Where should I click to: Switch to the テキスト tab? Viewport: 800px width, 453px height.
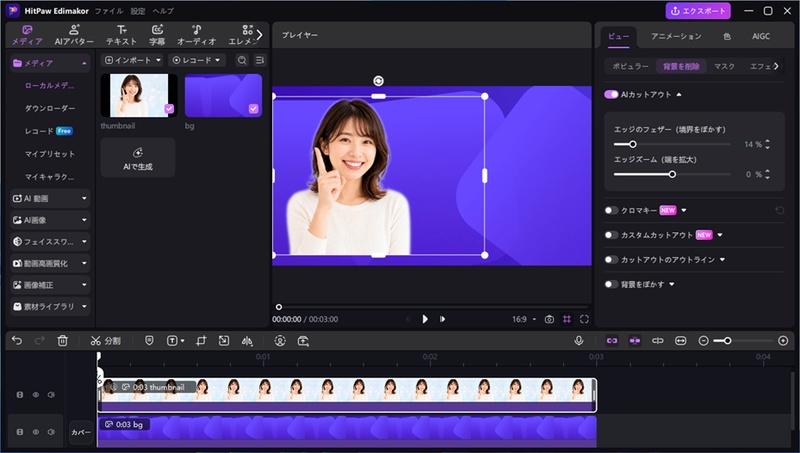pos(121,35)
